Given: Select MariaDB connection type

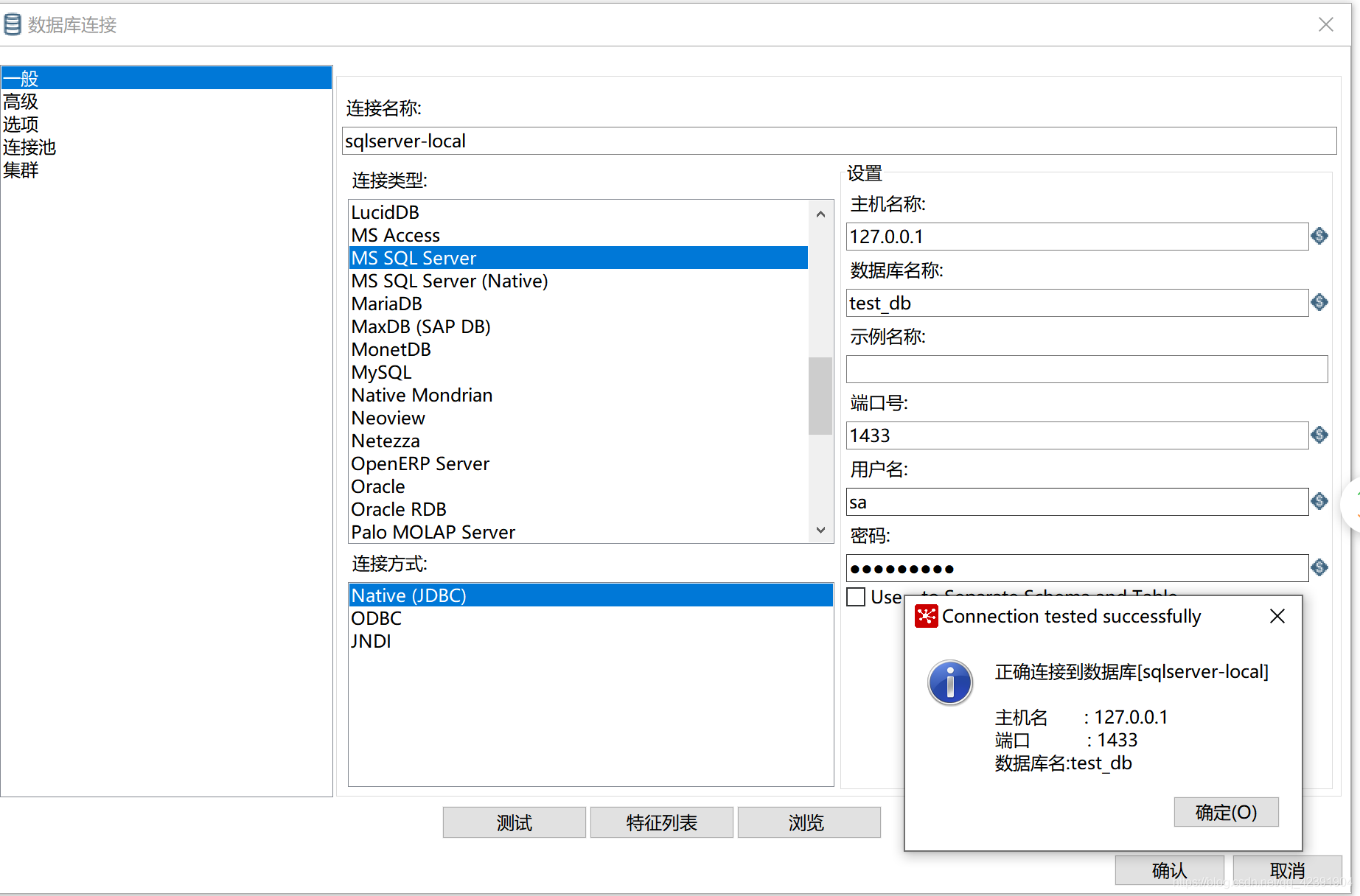Looking at the screenshot, I should coord(579,304).
